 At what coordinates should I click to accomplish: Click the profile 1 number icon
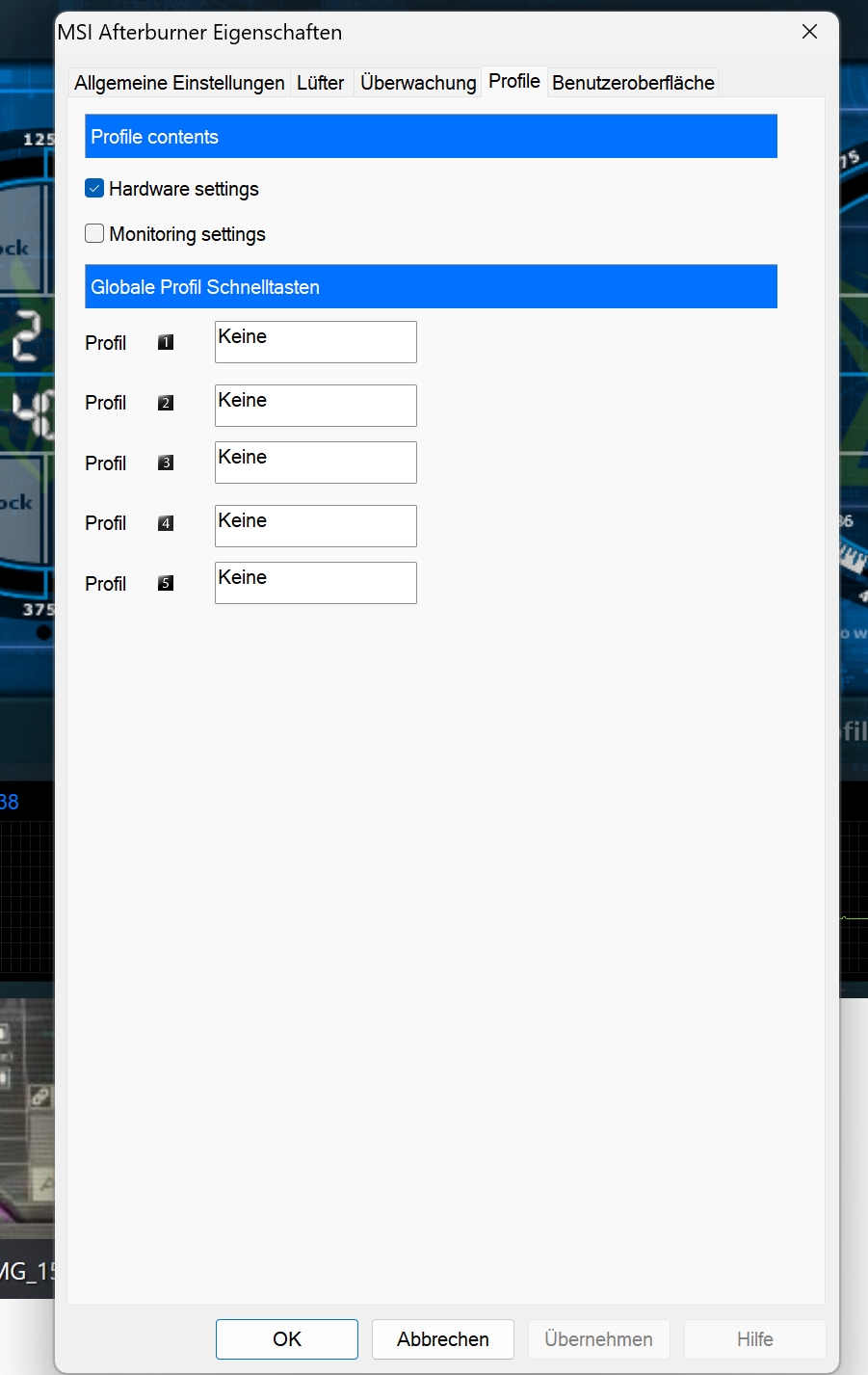coord(166,342)
